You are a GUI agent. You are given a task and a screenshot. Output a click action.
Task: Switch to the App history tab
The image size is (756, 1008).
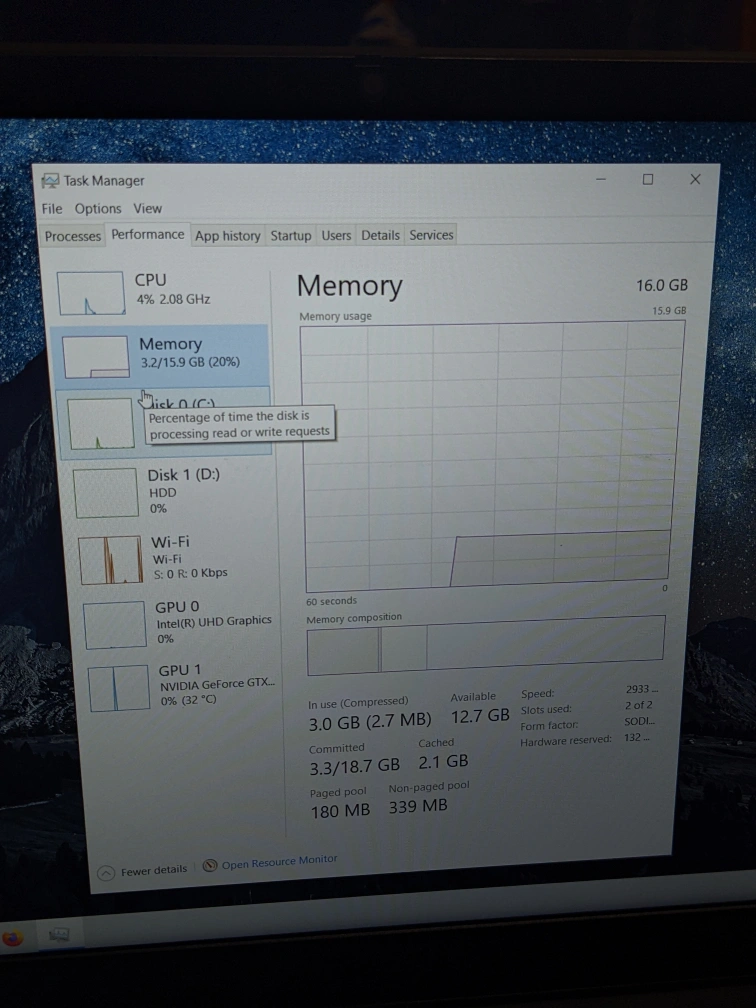[227, 236]
